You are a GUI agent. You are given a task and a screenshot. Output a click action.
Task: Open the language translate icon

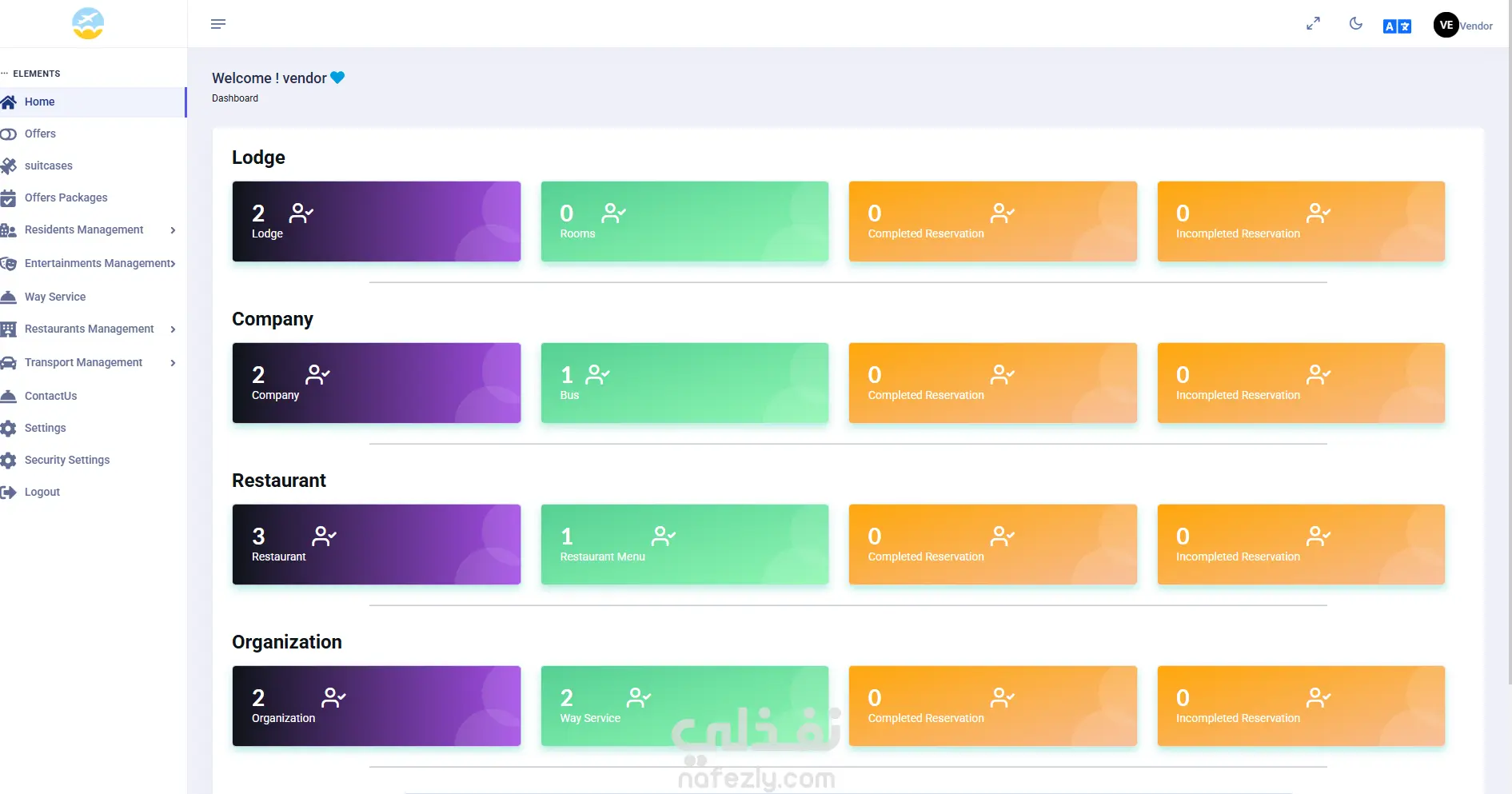(x=1397, y=26)
